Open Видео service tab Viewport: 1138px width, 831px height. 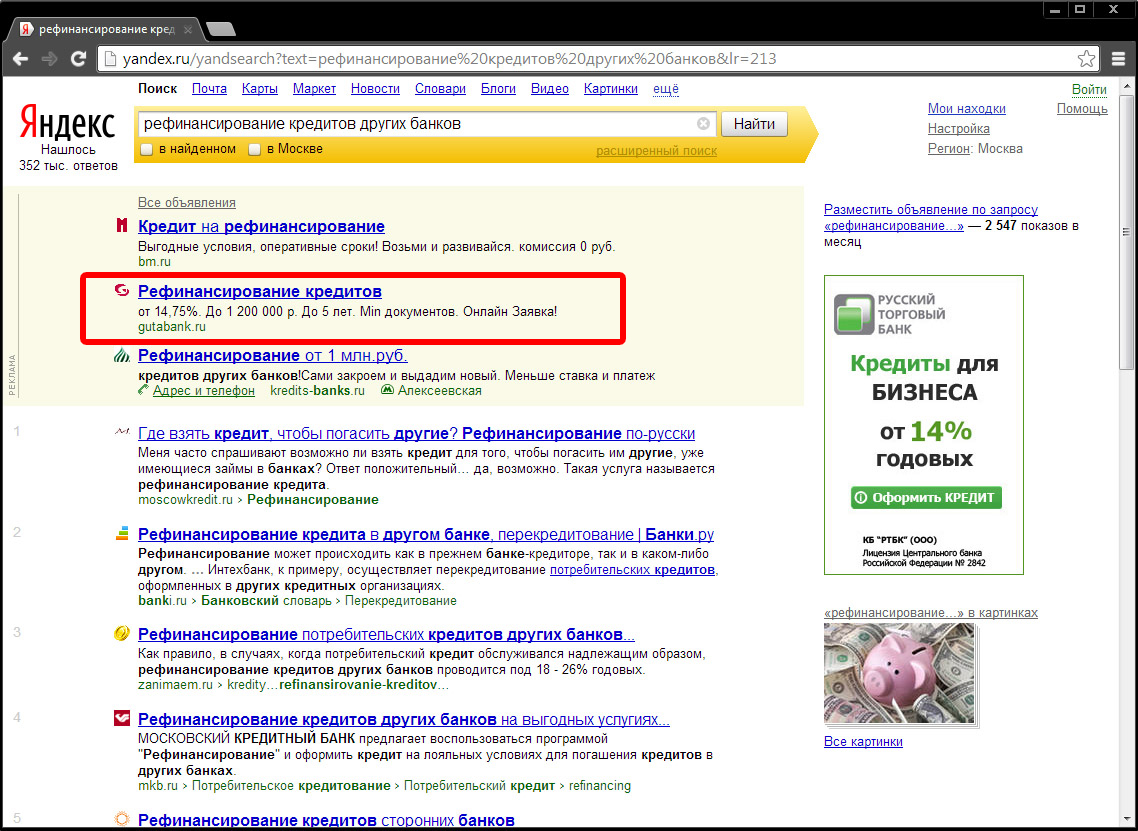tap(549, 89)
